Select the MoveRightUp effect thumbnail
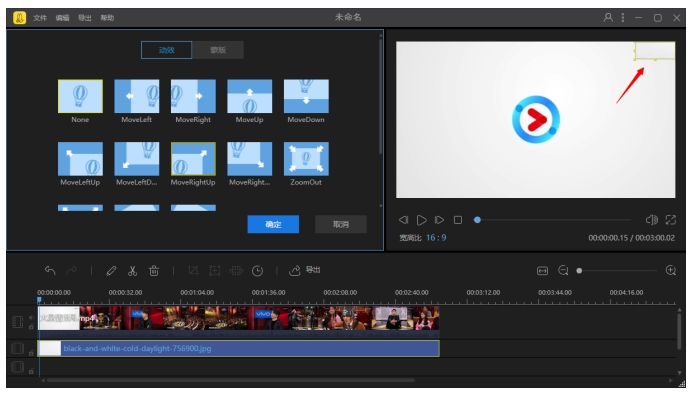Image resolution: width=690 pixels, height=394 pixels. [193, 158]
